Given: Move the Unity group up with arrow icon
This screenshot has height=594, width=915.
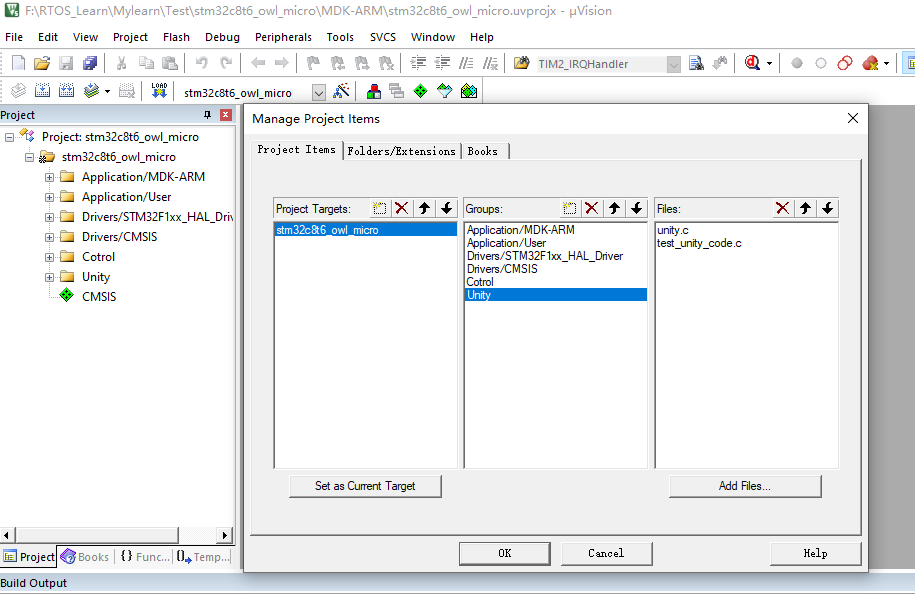Looking at the screenshot, I should pyautogui.click(x=611, y=208).
